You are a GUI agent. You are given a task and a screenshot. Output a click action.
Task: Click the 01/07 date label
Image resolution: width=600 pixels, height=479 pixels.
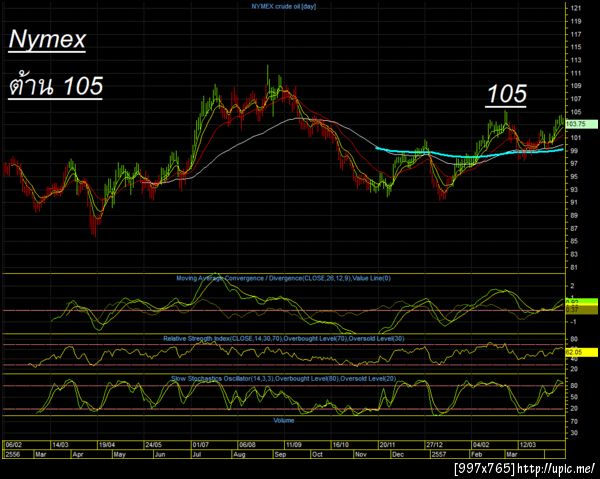point(201,445)
